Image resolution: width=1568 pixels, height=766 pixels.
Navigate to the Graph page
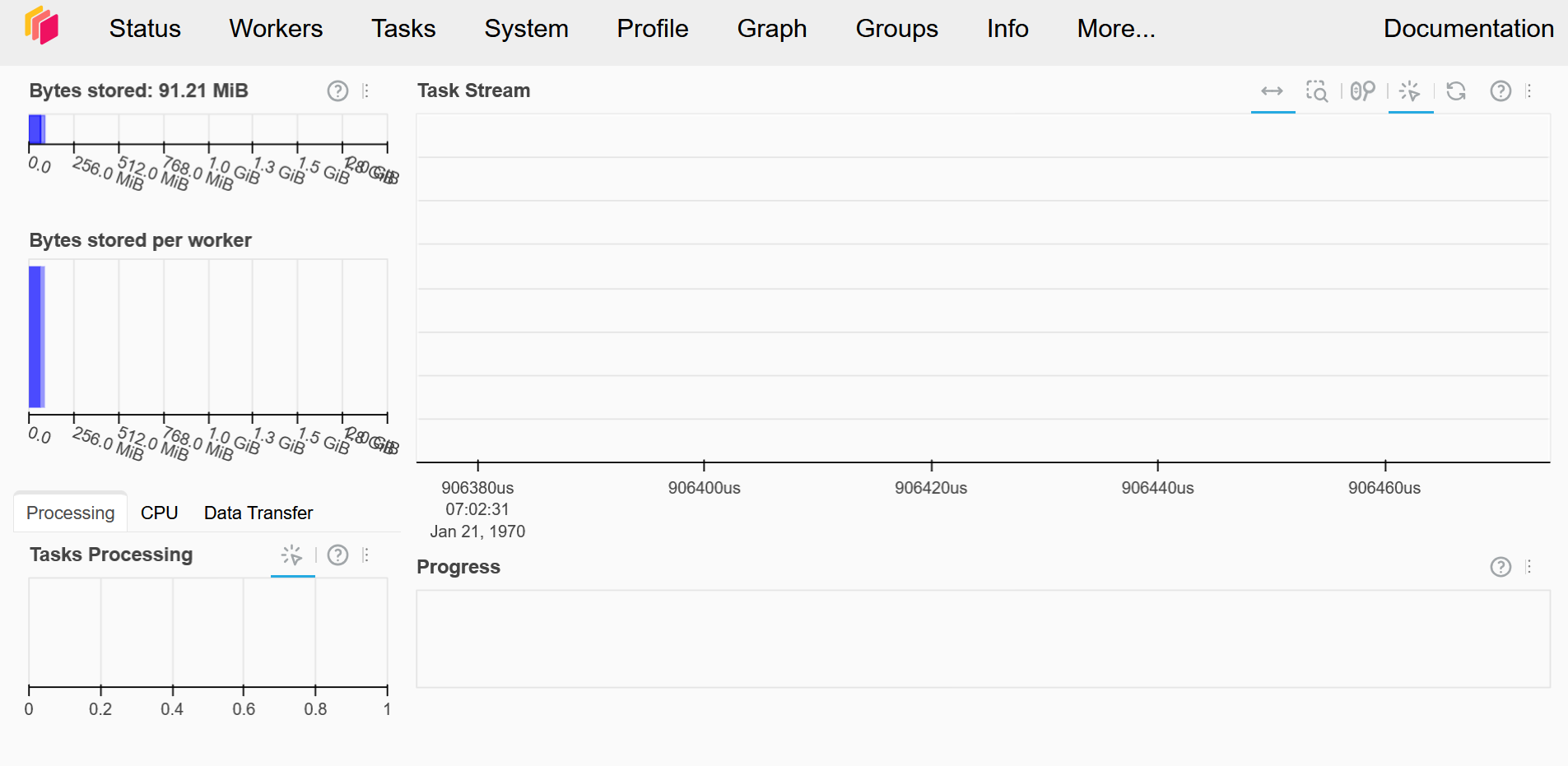click(771, 28)
